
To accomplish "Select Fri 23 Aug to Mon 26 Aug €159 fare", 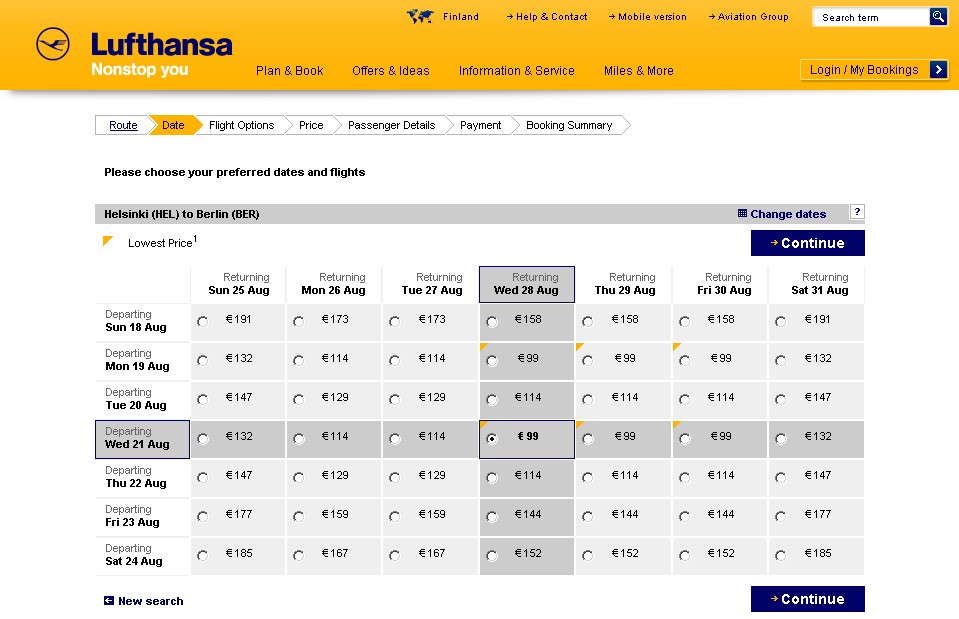I will (299, 517).
